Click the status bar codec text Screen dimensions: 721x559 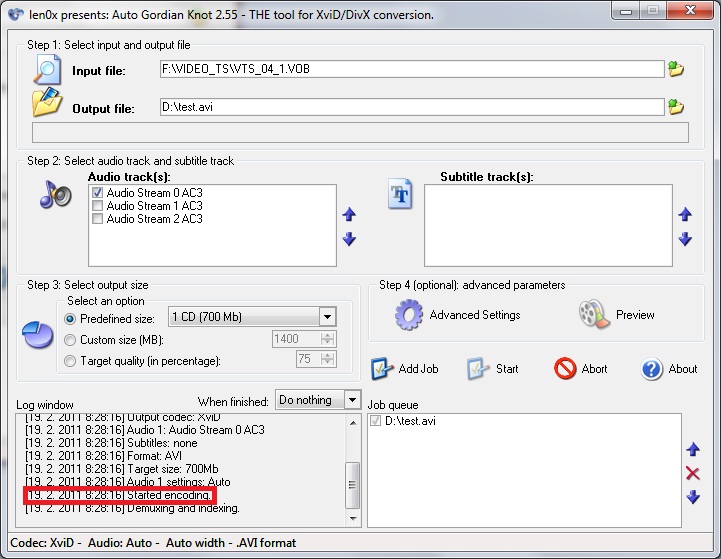[153, 543]
